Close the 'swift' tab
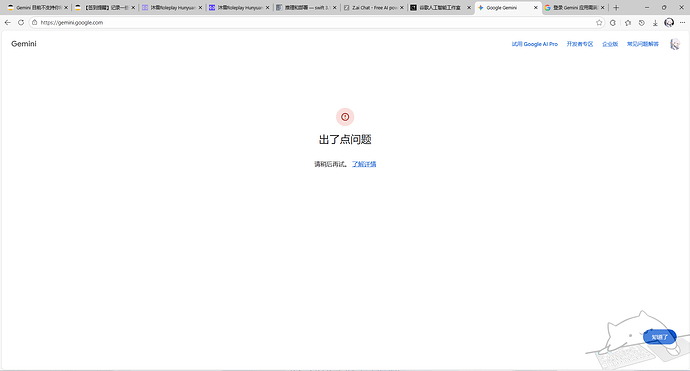 (x=334, y=7)
